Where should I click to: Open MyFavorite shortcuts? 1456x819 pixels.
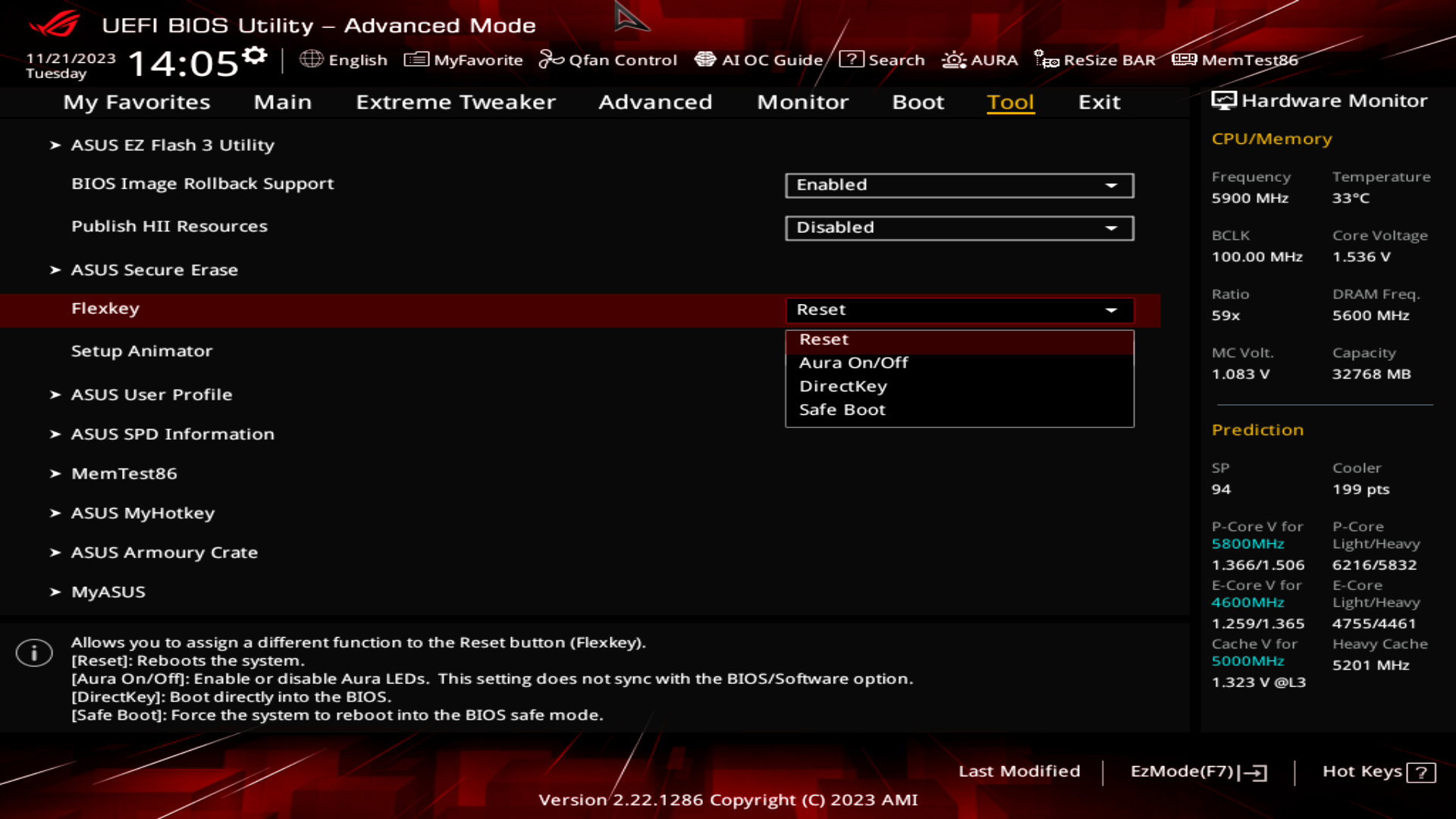(463, 60)
